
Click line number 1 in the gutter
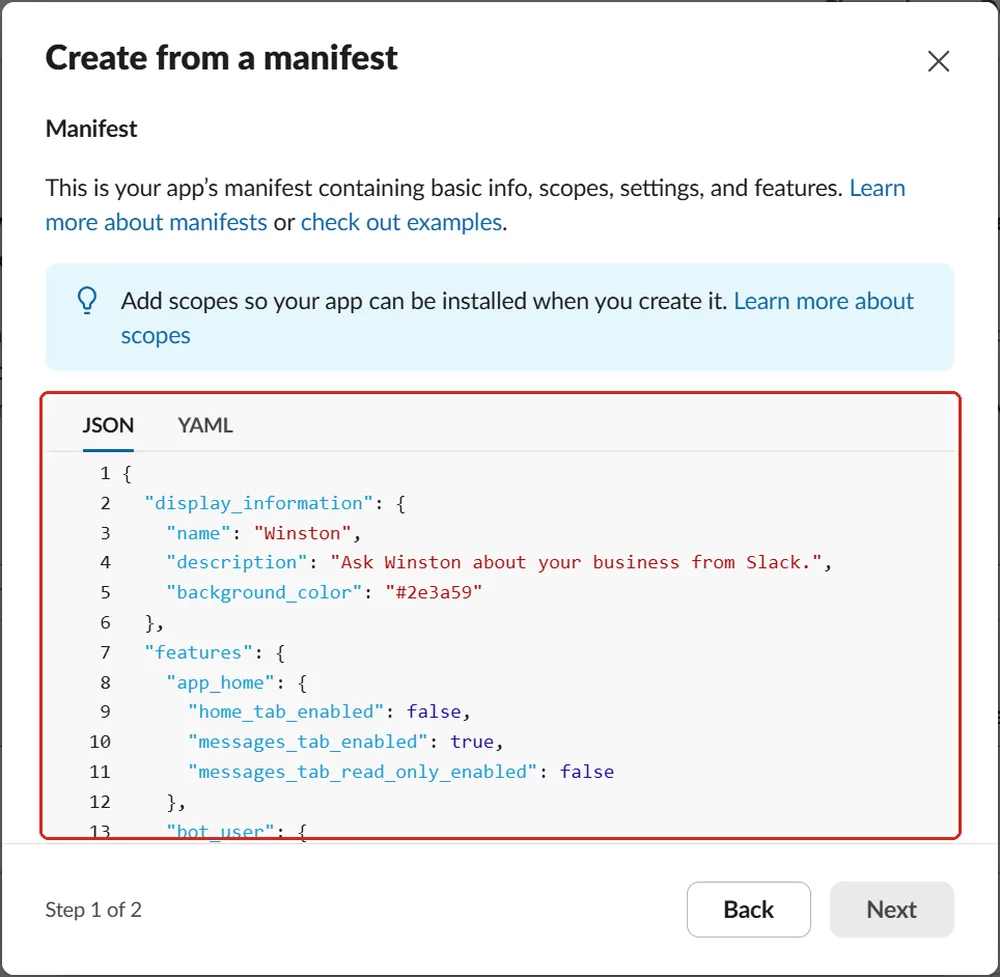click(105, 473)
